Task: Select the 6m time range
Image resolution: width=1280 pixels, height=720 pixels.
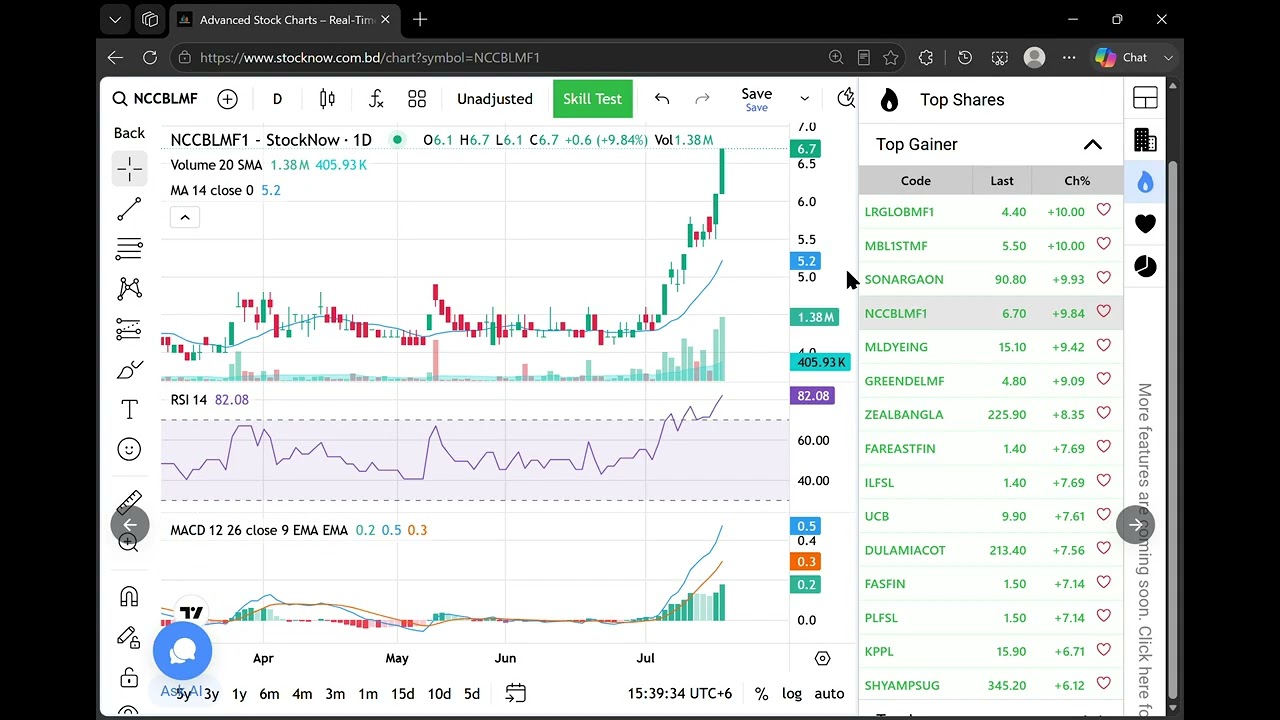Action: pos(269,694)
